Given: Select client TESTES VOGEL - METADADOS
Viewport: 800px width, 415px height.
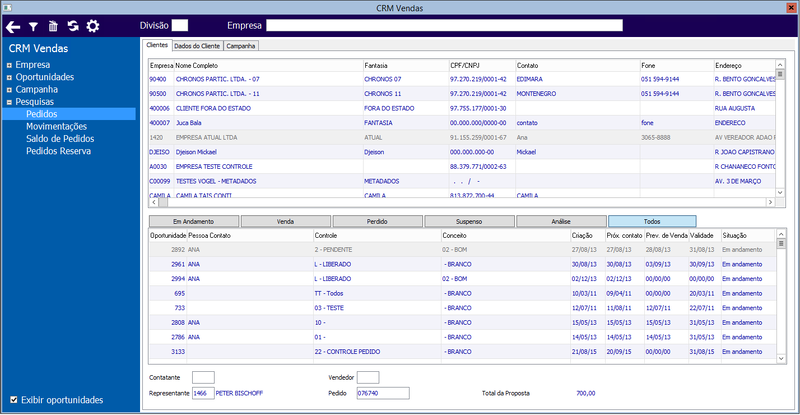Looking at the screenshot, I should [462, 181].
